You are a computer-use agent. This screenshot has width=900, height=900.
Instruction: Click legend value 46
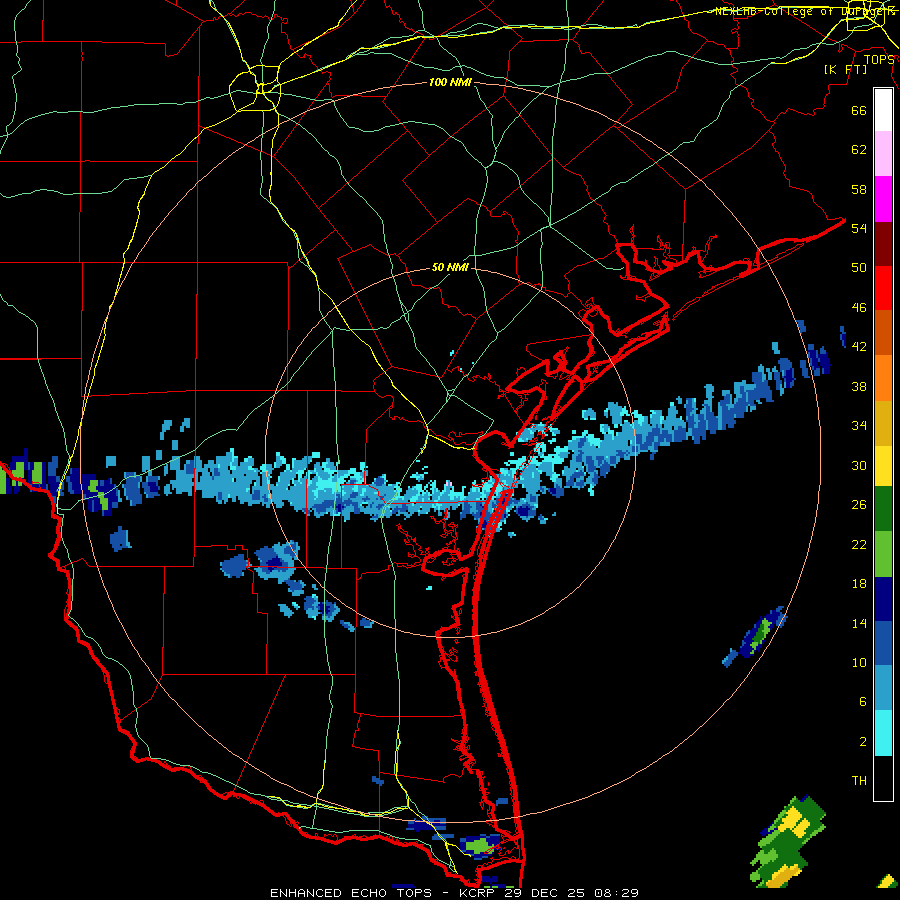pyautogui.click(x=859, y=308)
